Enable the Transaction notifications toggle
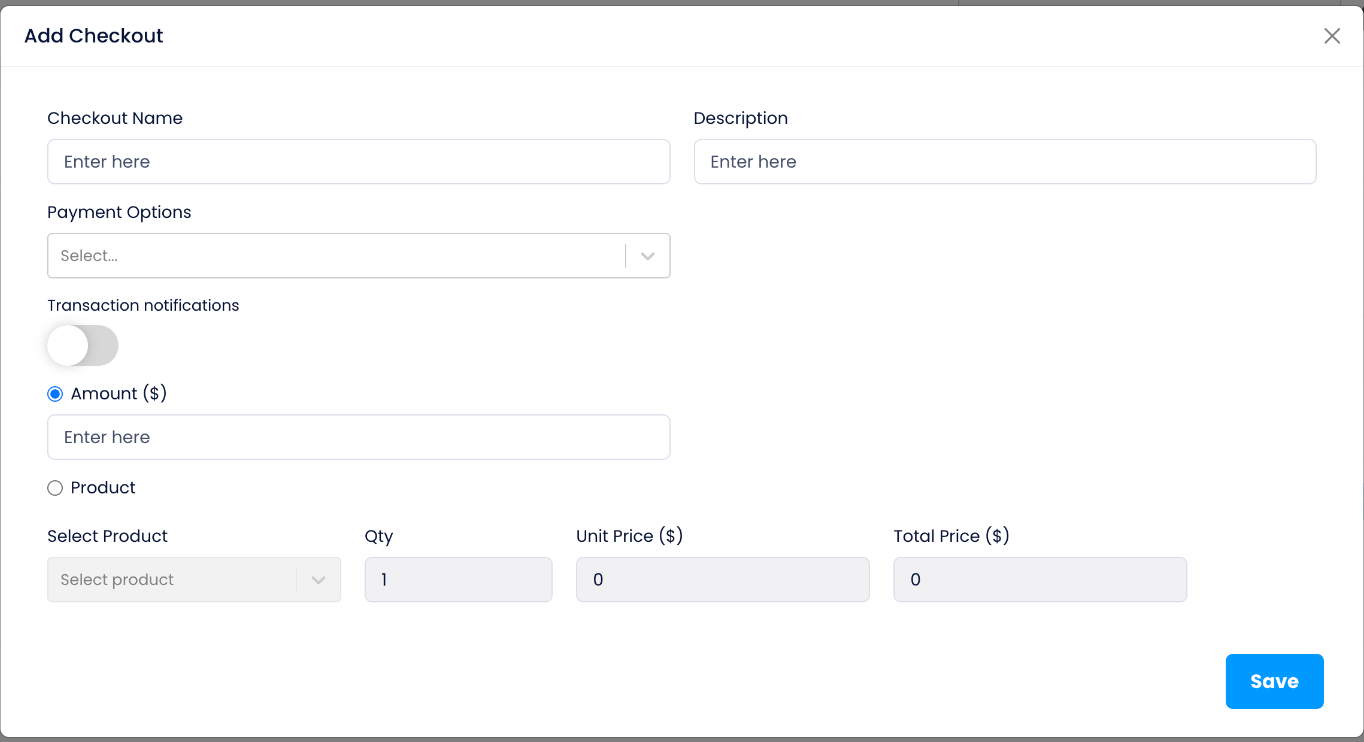1364x742 pixels. coord(83,346)
